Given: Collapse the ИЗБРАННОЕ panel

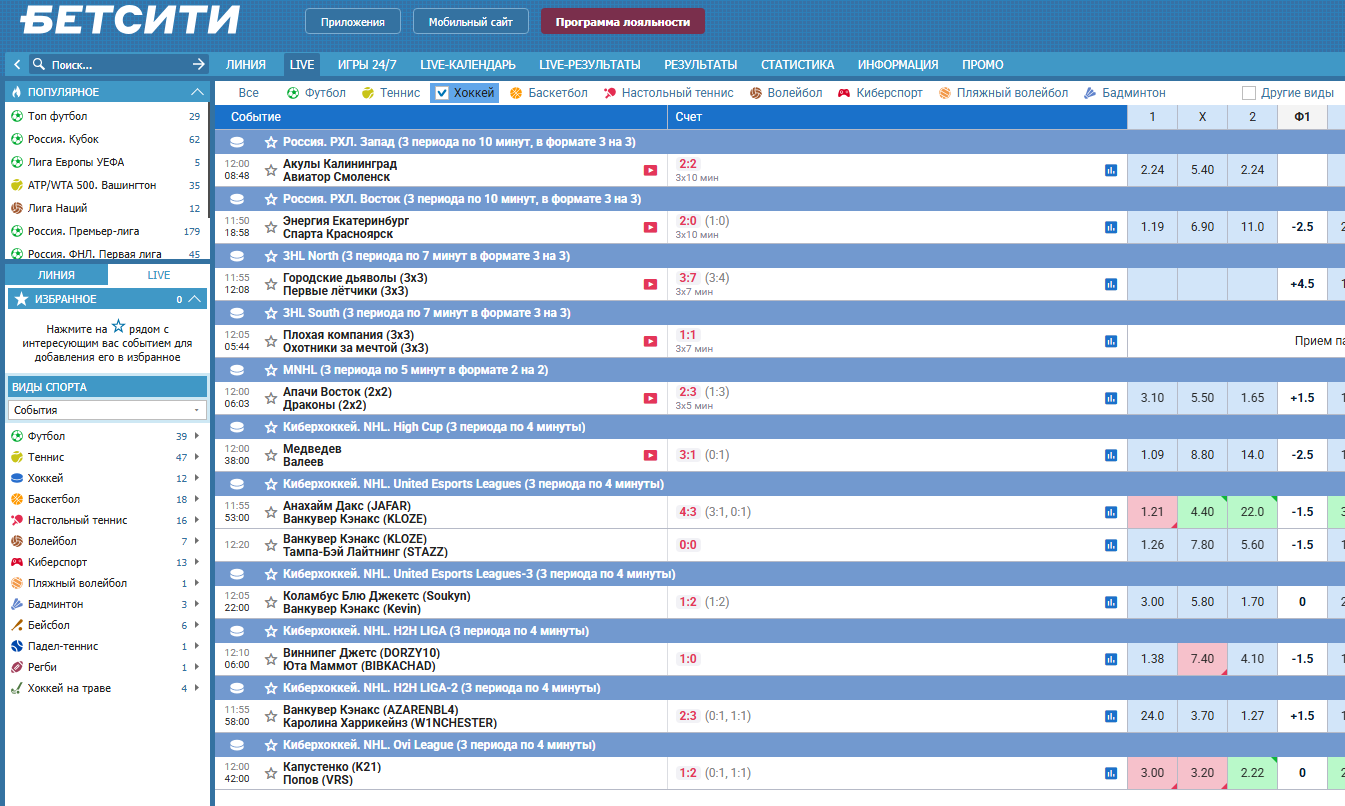Looking at the screenshot, I should pos(195,299).
